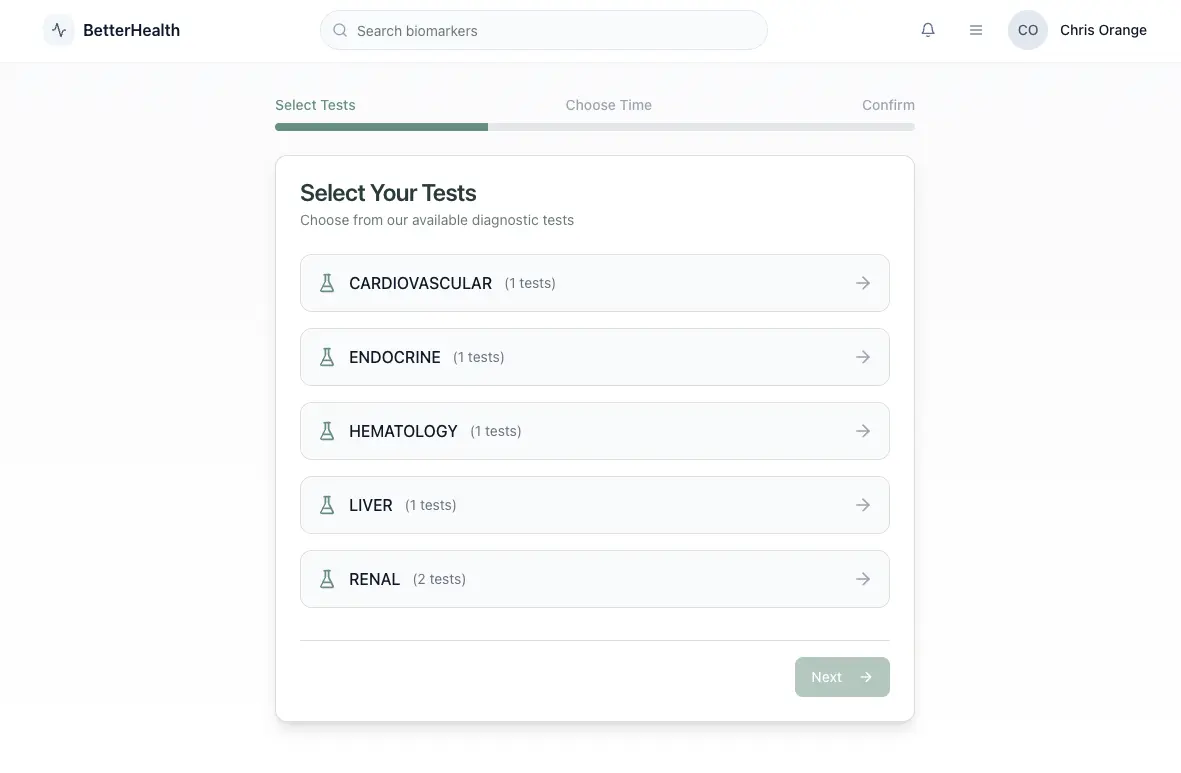Select the Select Tests step label
Screen dimensions: 1181x773
pos(315,105)
